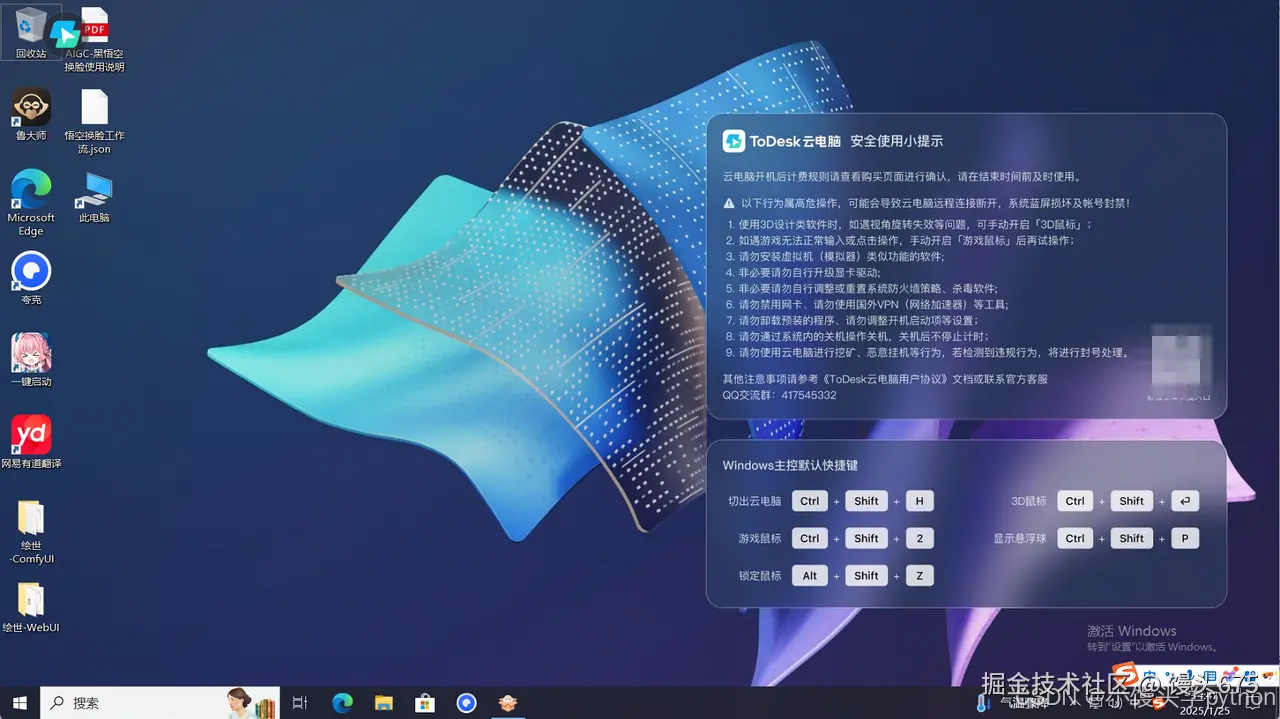Open File Explorer from the taskbar
Screen dimensions: 1280x719
click(x=383, y=703)
